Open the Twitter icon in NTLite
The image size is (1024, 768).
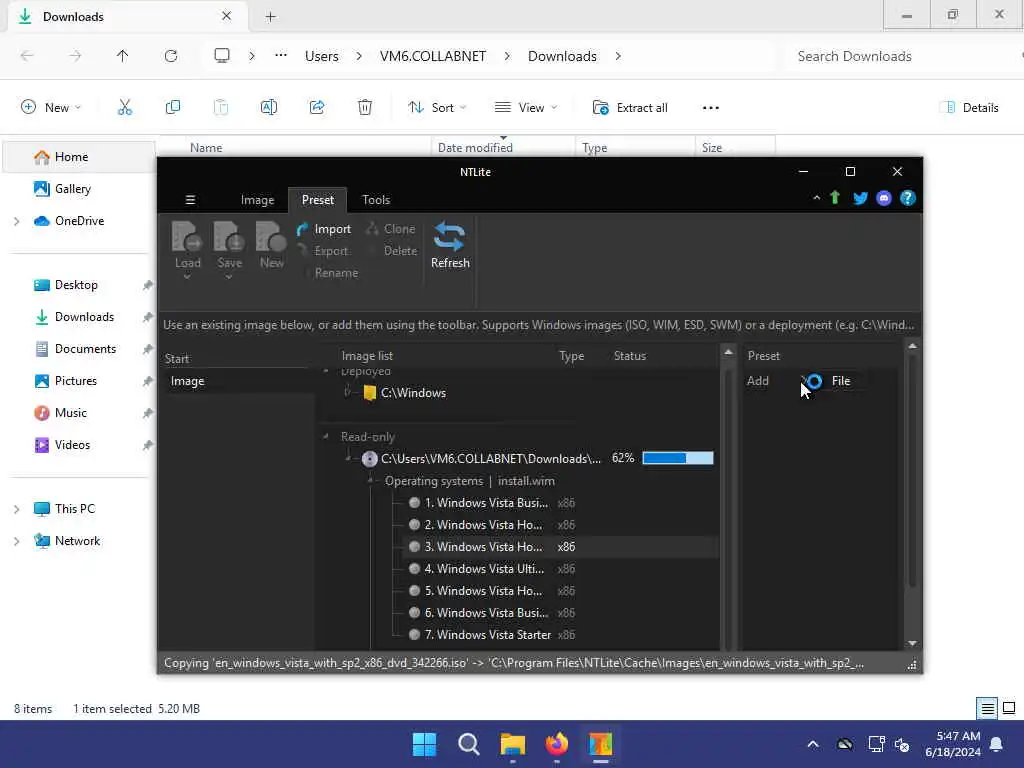859,198
